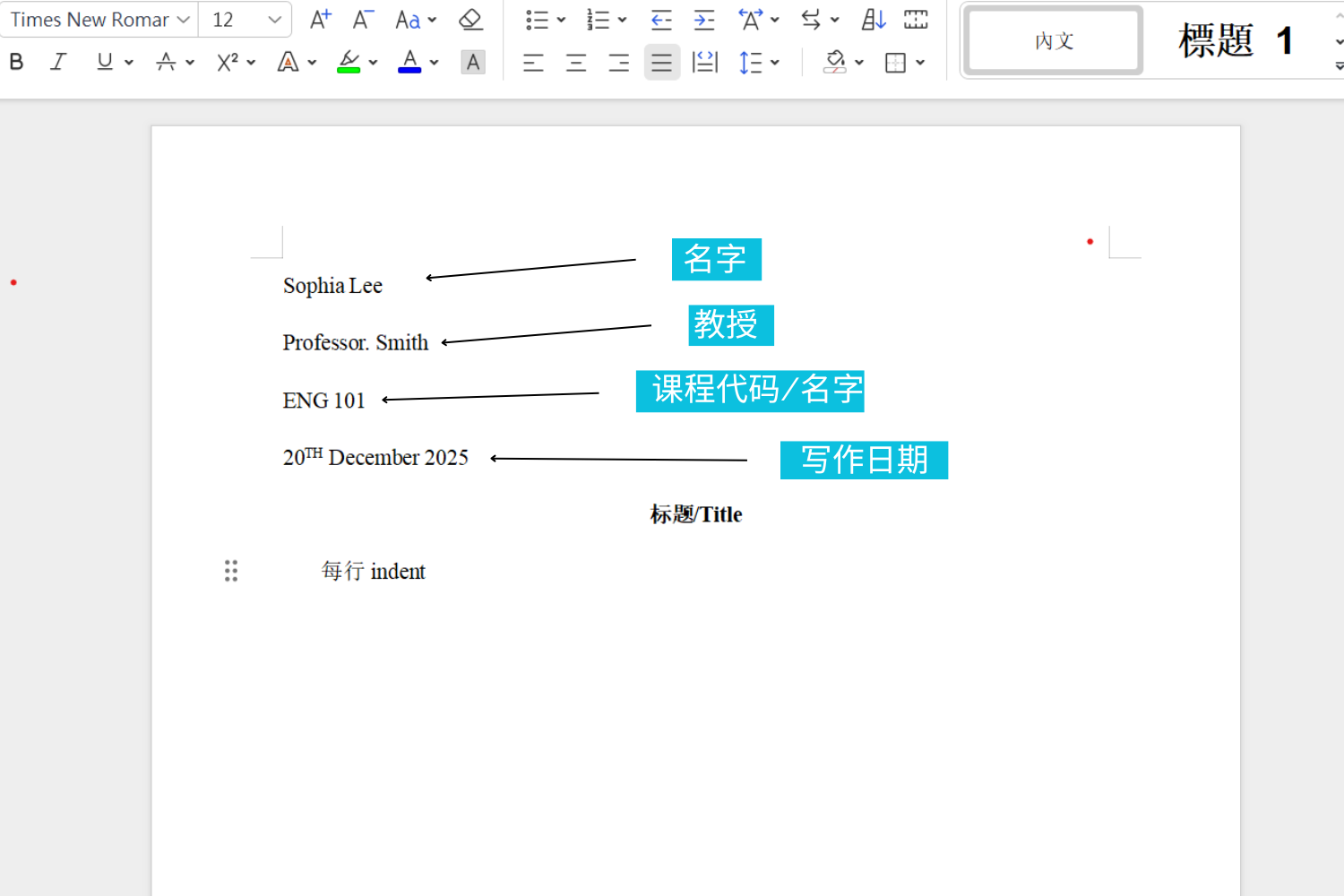Click the green highlight color button
The image size is (1344, 896).
349,62
